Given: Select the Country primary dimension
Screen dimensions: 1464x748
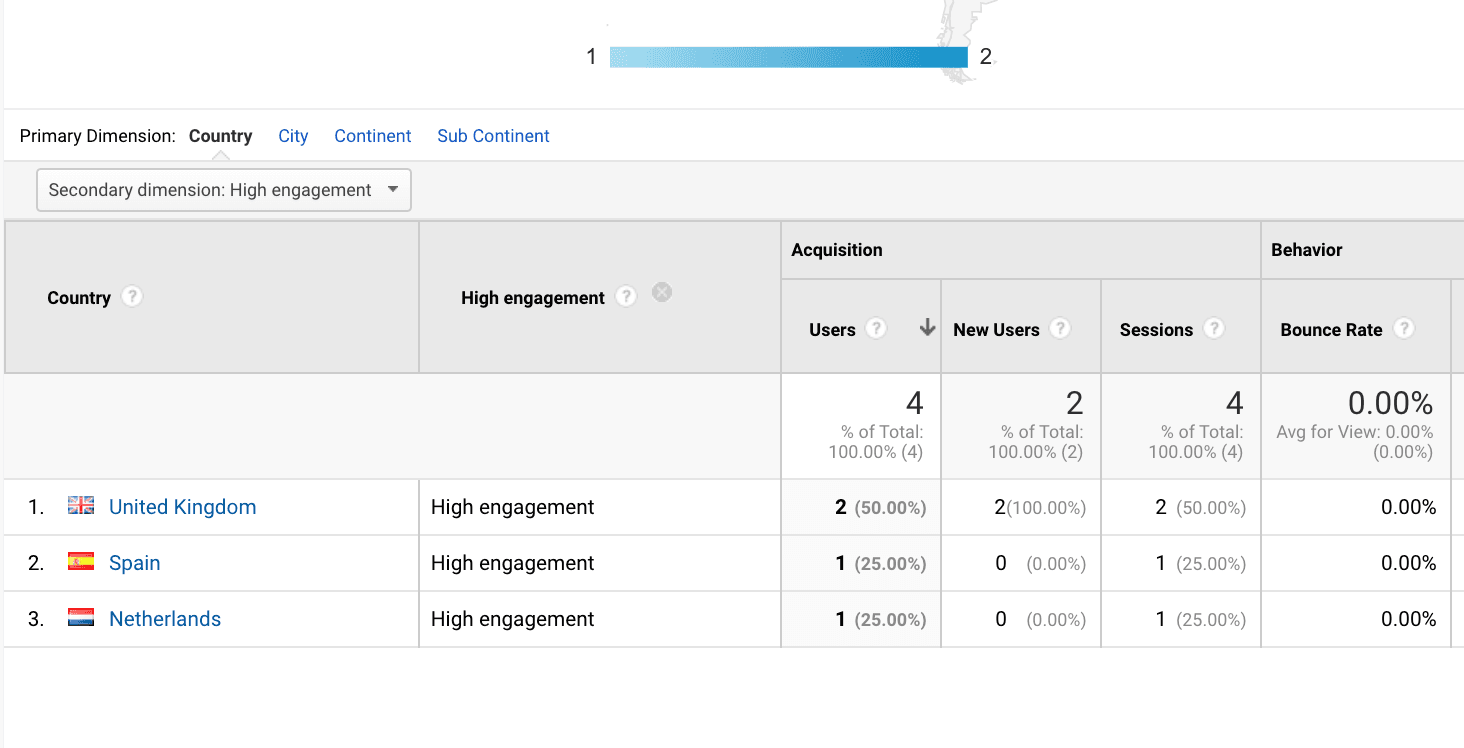Looking at the screenshot, I should 220,136.
